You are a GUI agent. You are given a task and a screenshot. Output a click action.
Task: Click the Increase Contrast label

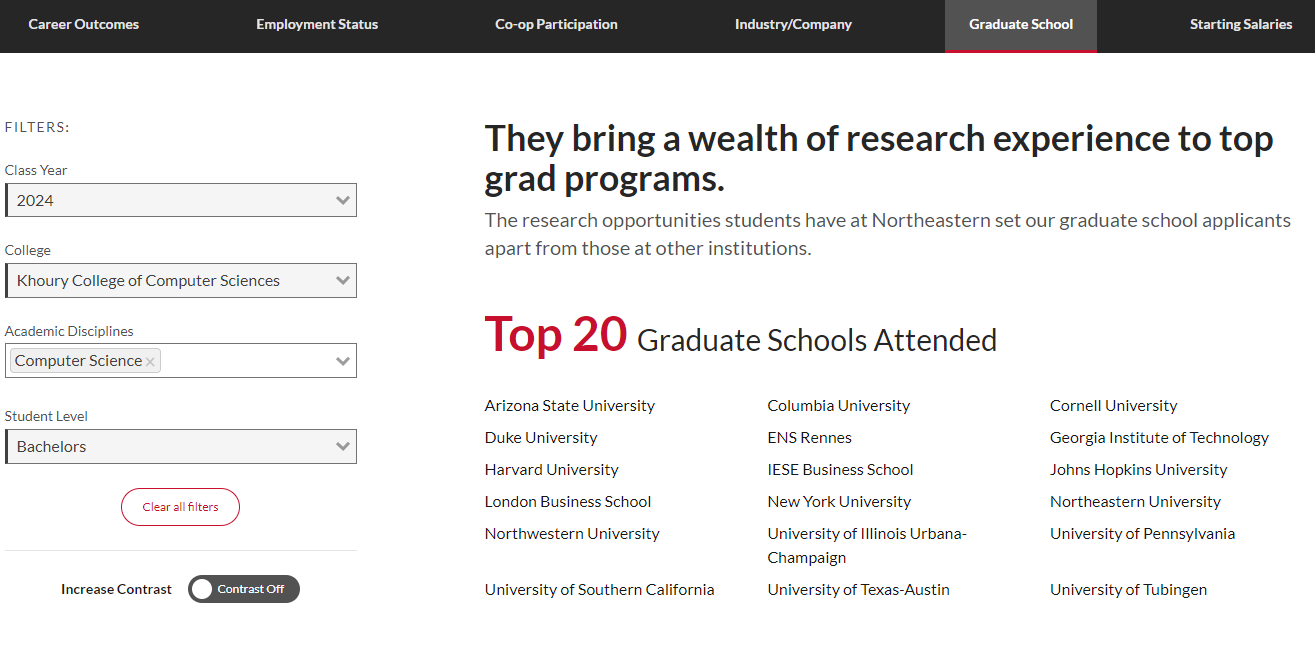[116, 589]
